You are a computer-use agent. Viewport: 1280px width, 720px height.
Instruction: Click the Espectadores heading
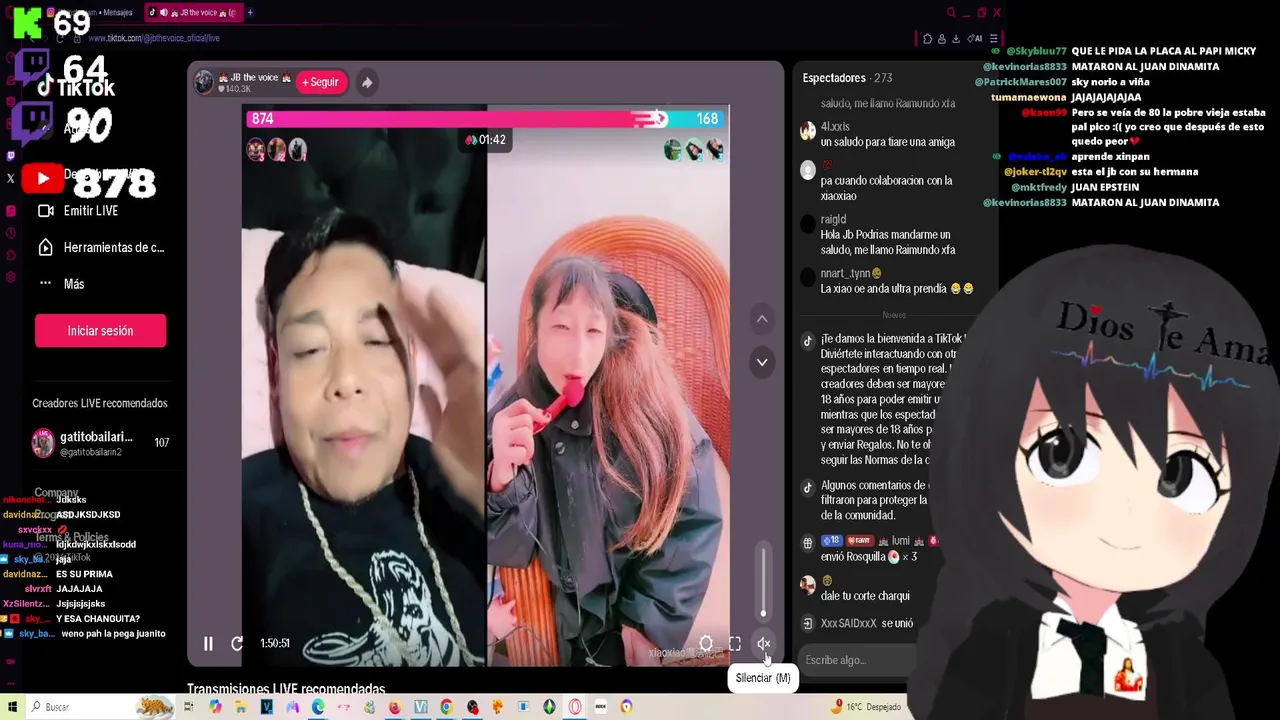coord(834,78)
